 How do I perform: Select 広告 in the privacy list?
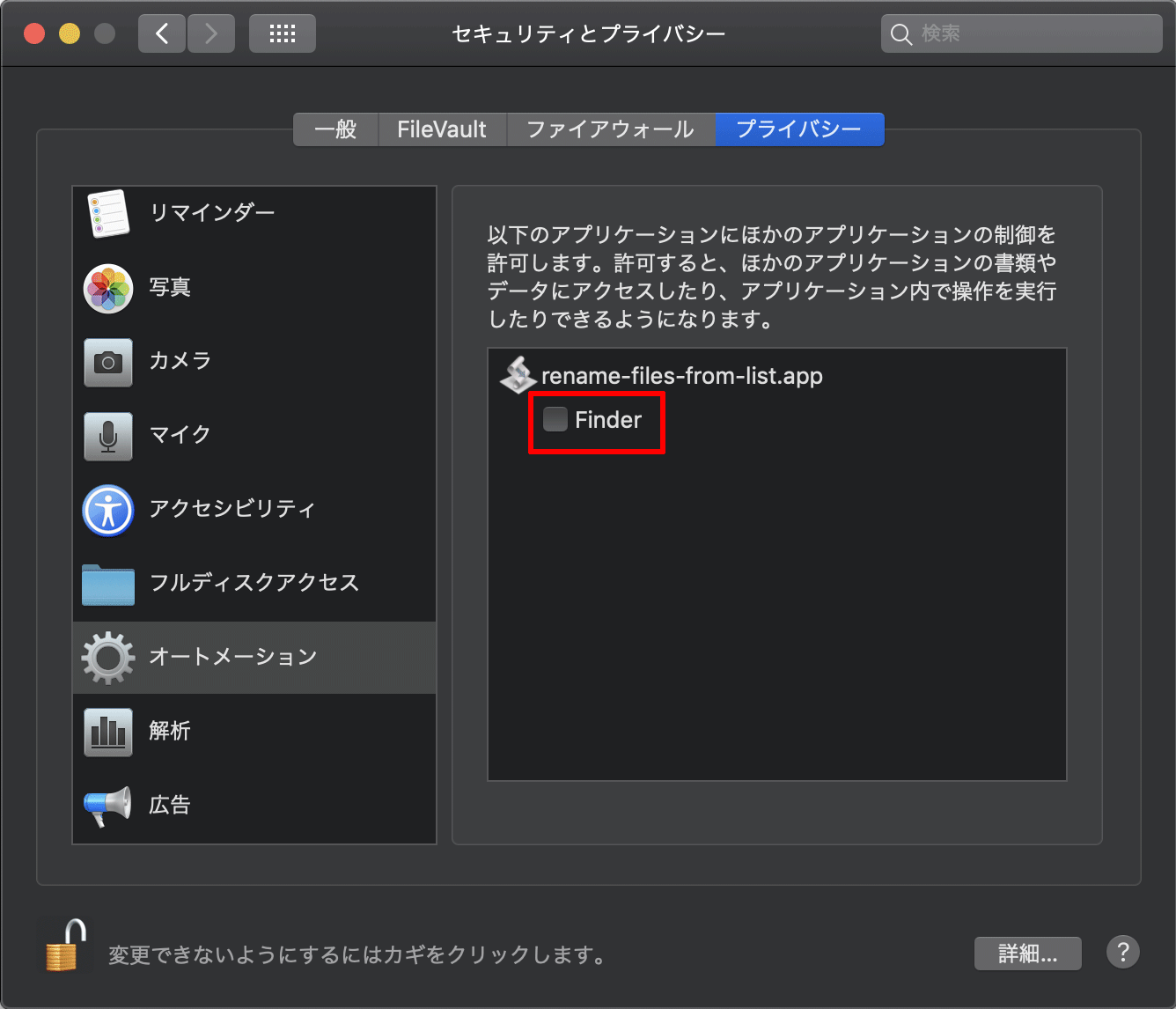pos(254,805)
